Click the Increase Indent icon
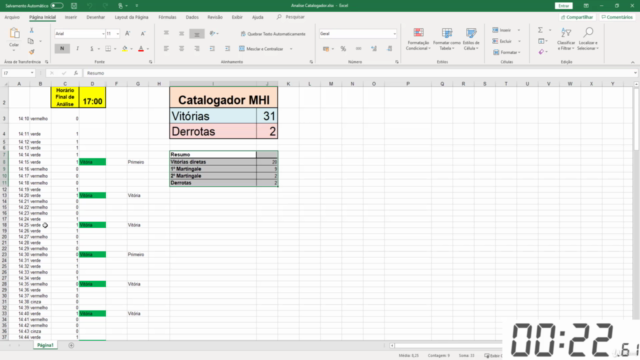This screenshot has height=360, width=640. [x=227, y=49]
